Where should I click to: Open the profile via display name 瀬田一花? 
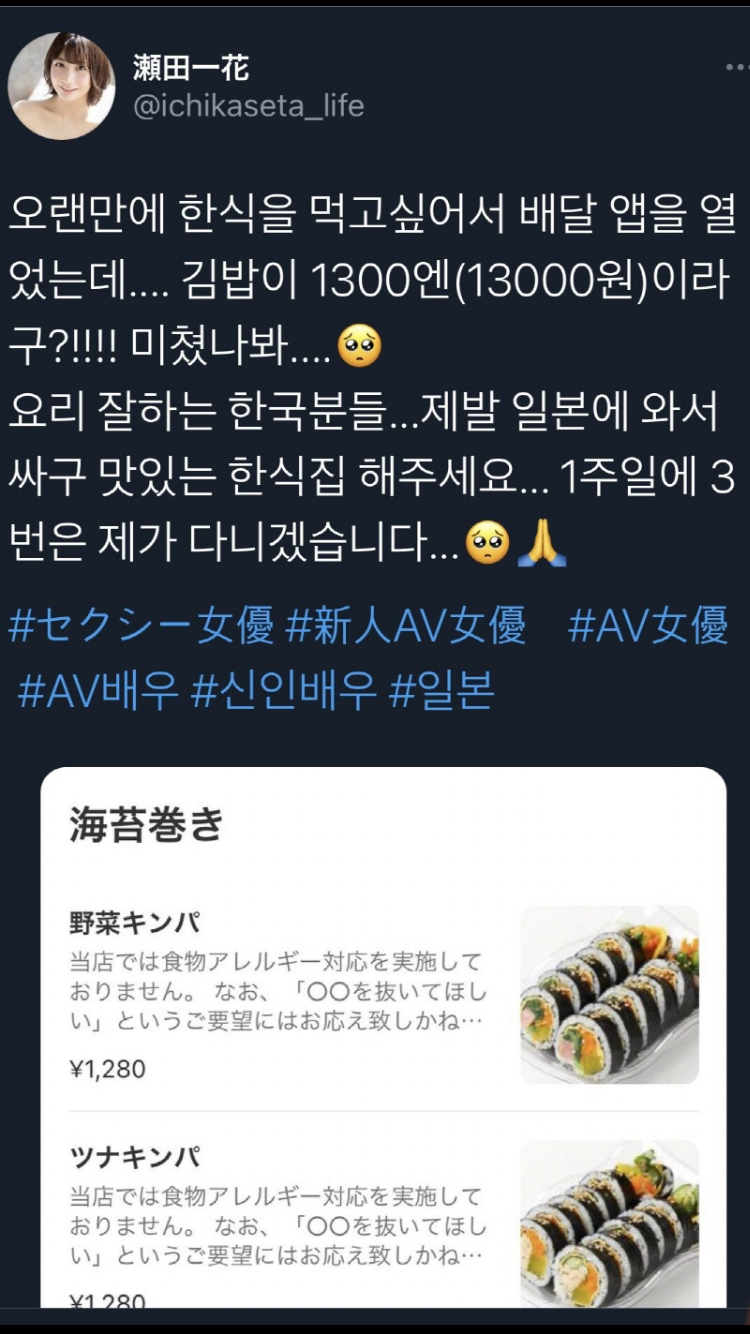(x=191, y=67)
